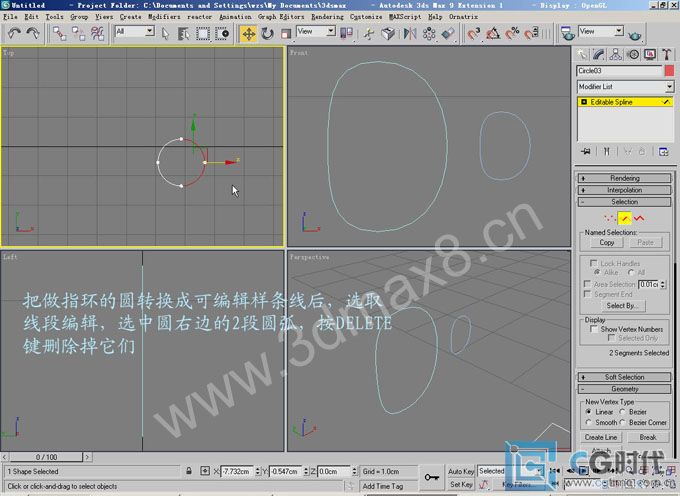Enable the Show Vertex Numbers checkbox
Screen dimensions: 680x496
[594, 329]
